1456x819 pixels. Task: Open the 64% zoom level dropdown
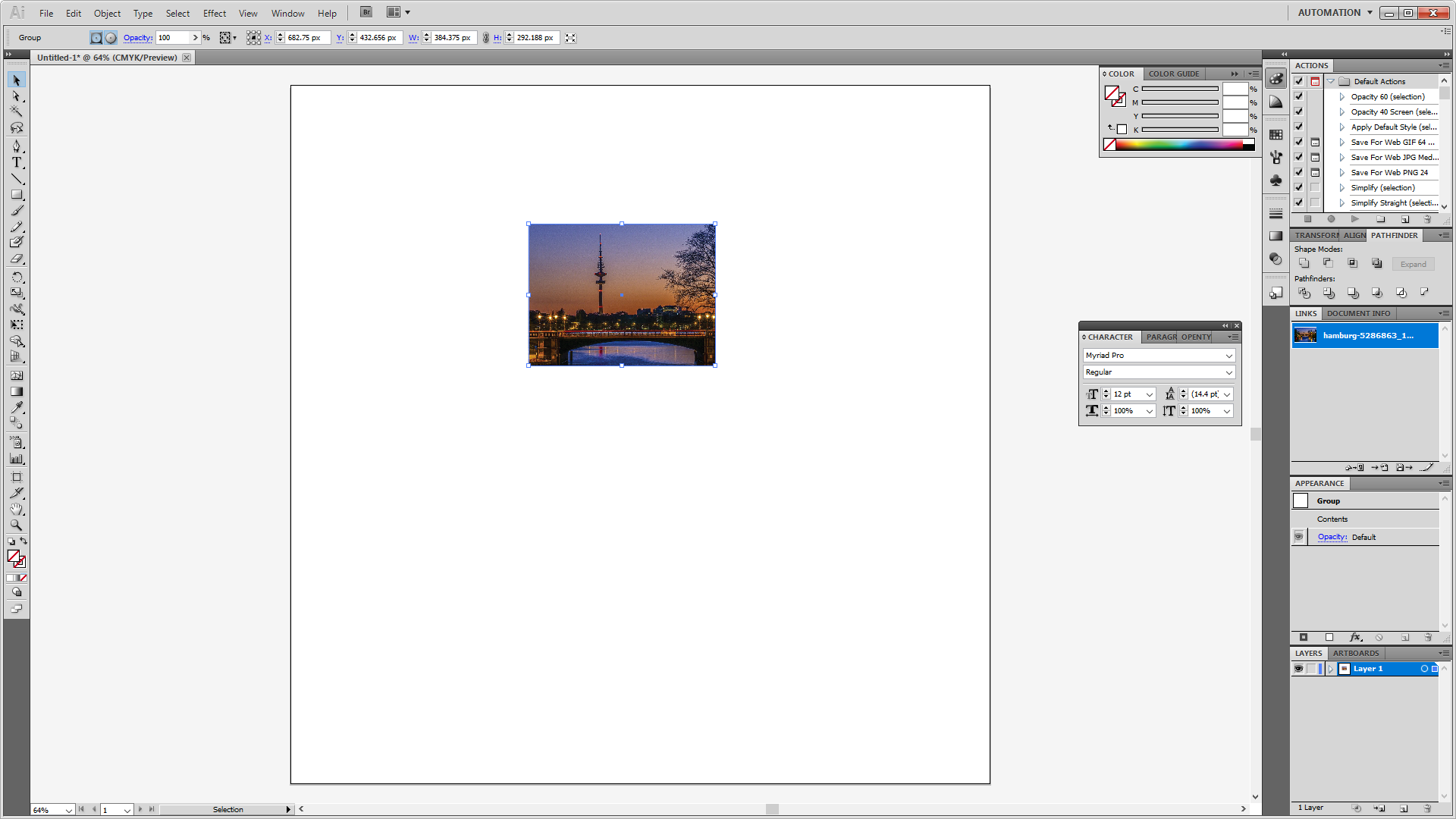68,810
